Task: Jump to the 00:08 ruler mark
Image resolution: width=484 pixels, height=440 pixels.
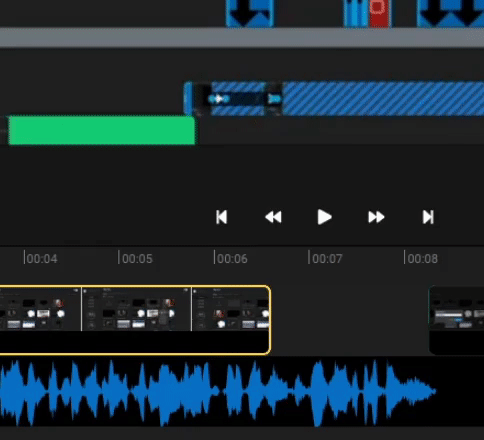Action: coord(422,258)
